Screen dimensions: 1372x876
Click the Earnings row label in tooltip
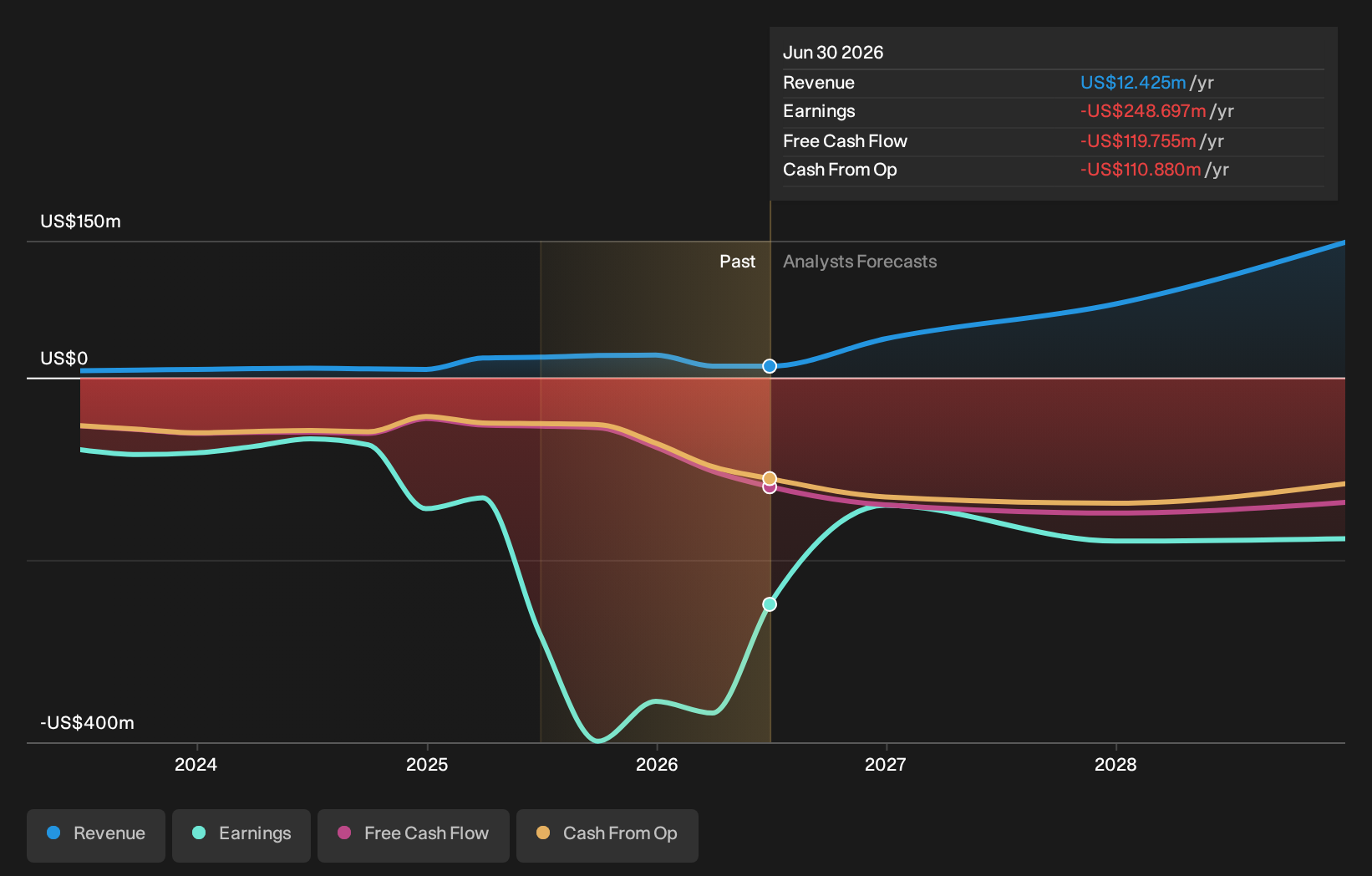(819, 111)
